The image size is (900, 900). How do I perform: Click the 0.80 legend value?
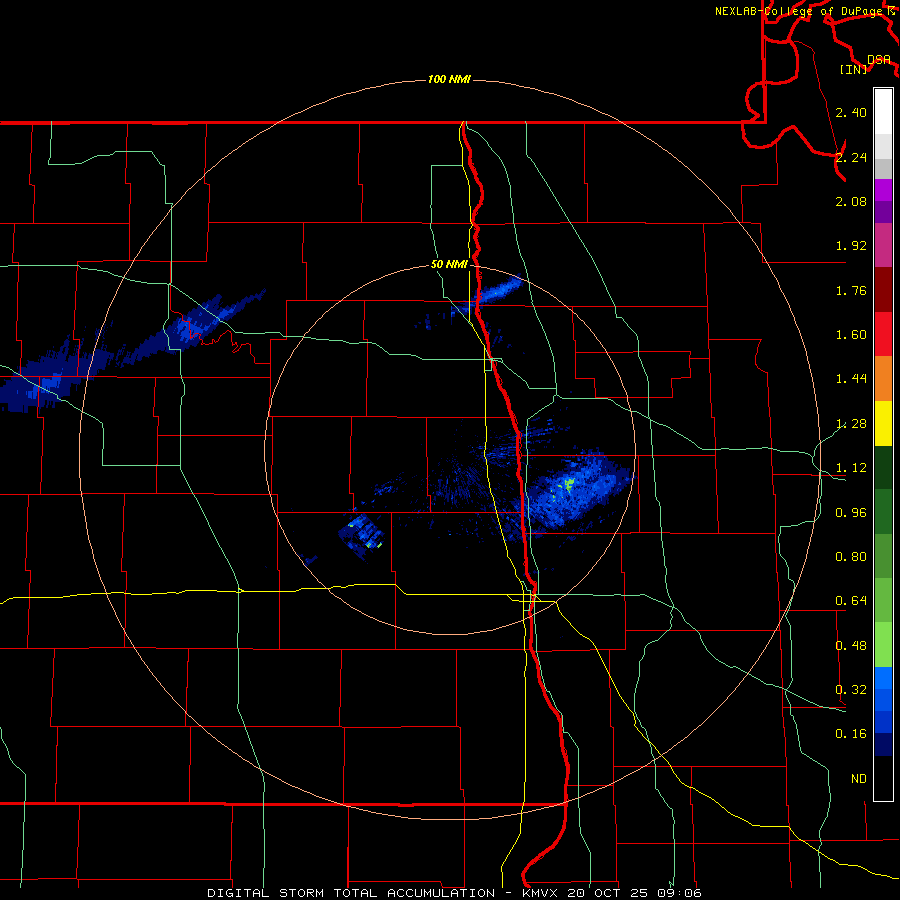point(851,557)
